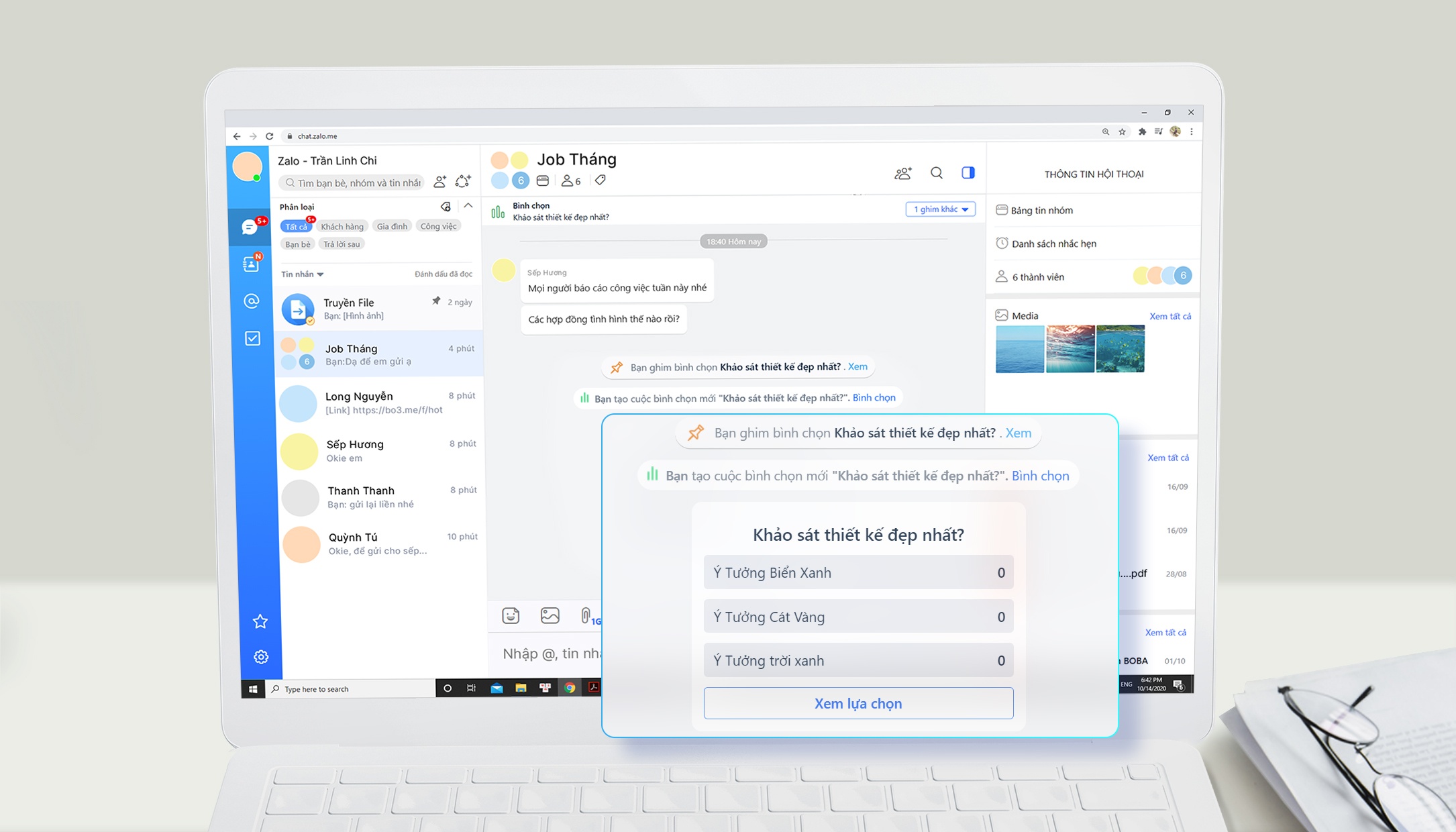The width and height of the screenshot is (1456, 832).
Task: Toggle the conversation info side panel
Action: click(x=968, y=173)
